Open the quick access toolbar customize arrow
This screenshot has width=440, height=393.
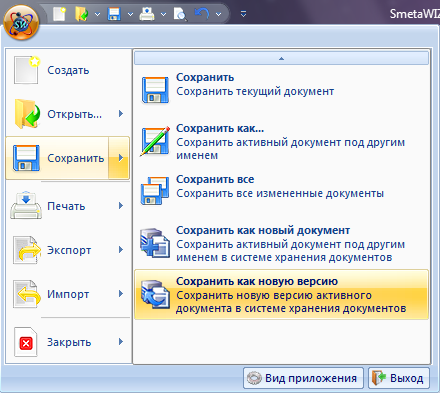[x=243, y=14]
